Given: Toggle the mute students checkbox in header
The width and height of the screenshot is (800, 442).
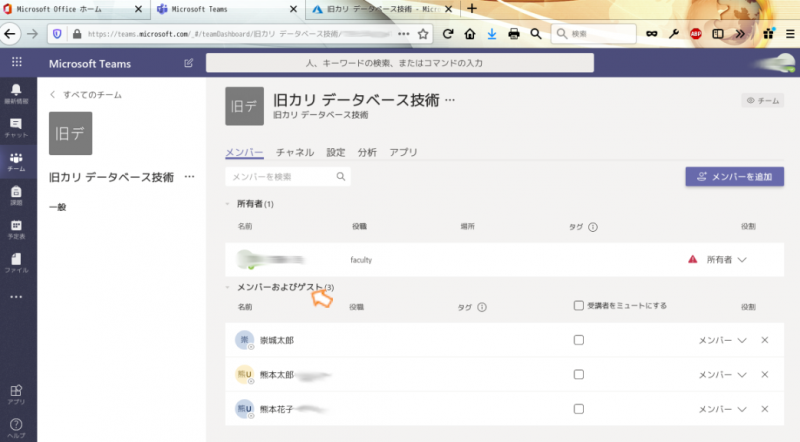Looking at the screenshot, I should (579, 306).
